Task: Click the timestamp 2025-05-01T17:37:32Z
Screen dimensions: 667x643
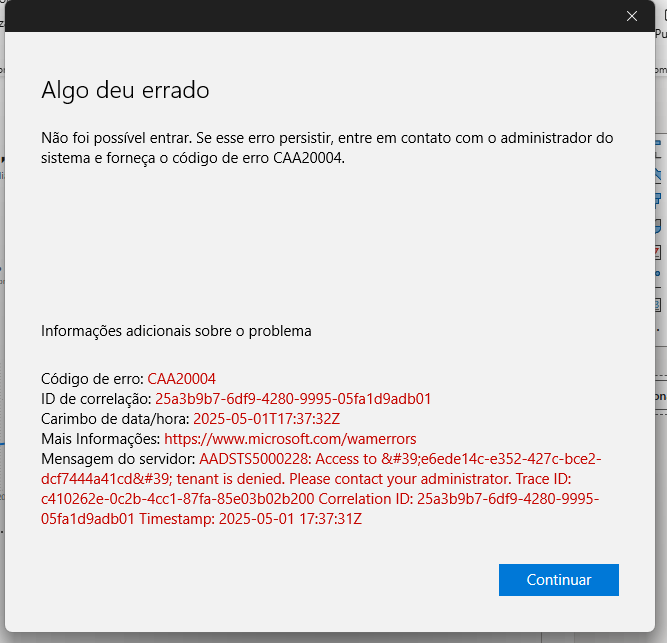Action: pyautogui.click(x=267, y=418)
